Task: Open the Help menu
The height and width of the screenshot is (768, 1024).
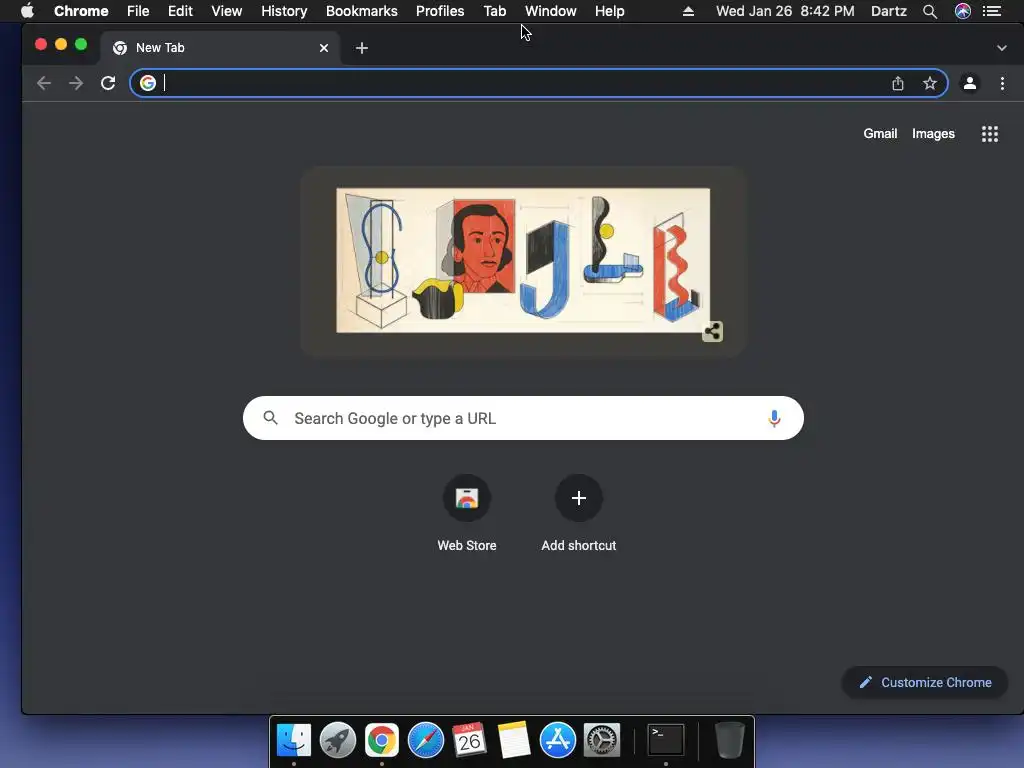Action: (609, 11)
